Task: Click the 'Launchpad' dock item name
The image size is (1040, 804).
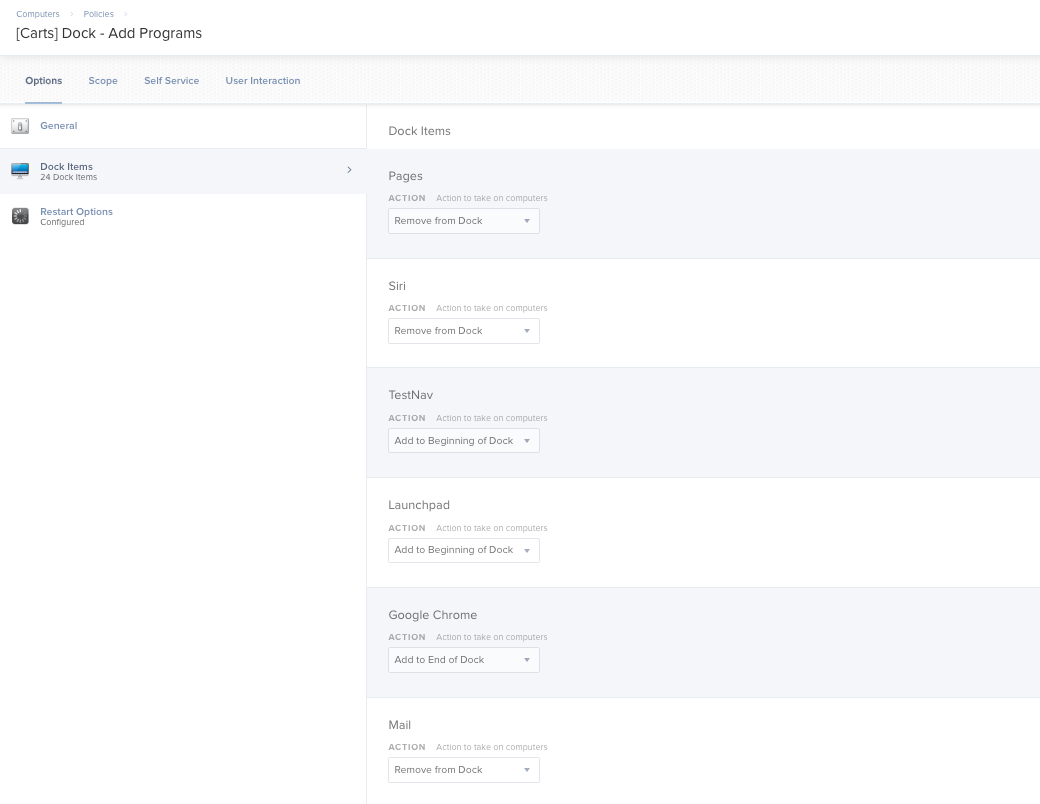Action: pos(419,505)
